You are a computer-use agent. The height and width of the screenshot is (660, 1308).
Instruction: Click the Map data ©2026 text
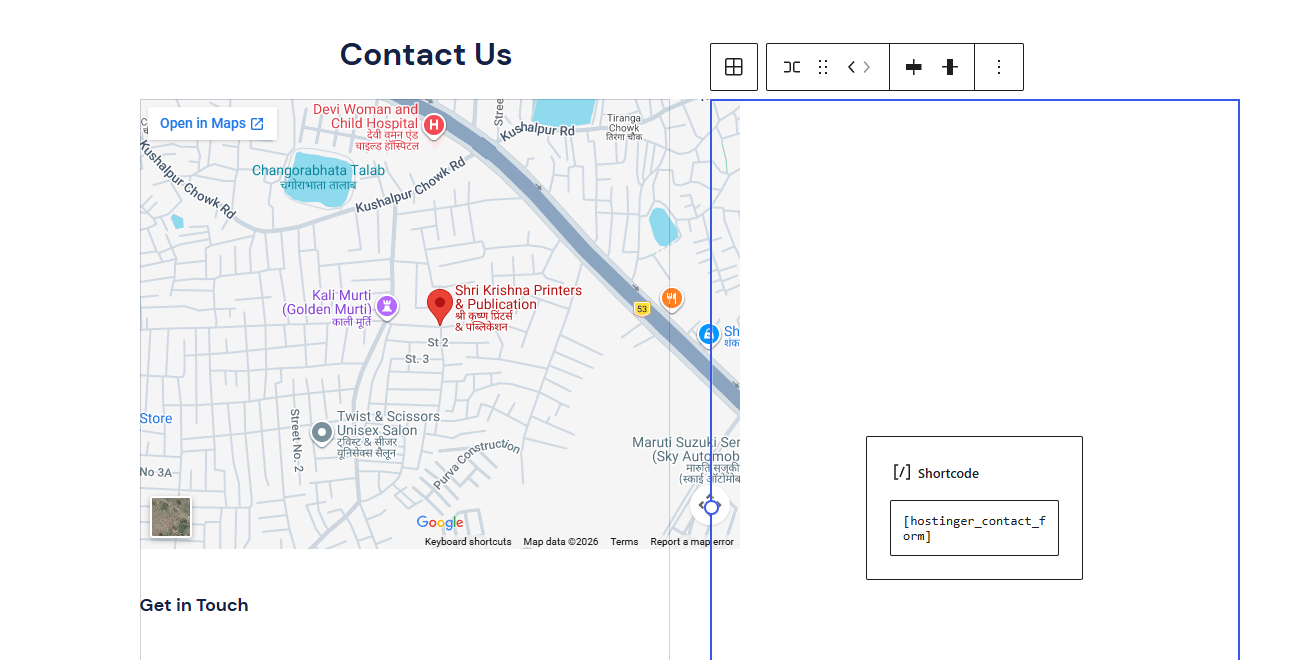tap(561, 542)
